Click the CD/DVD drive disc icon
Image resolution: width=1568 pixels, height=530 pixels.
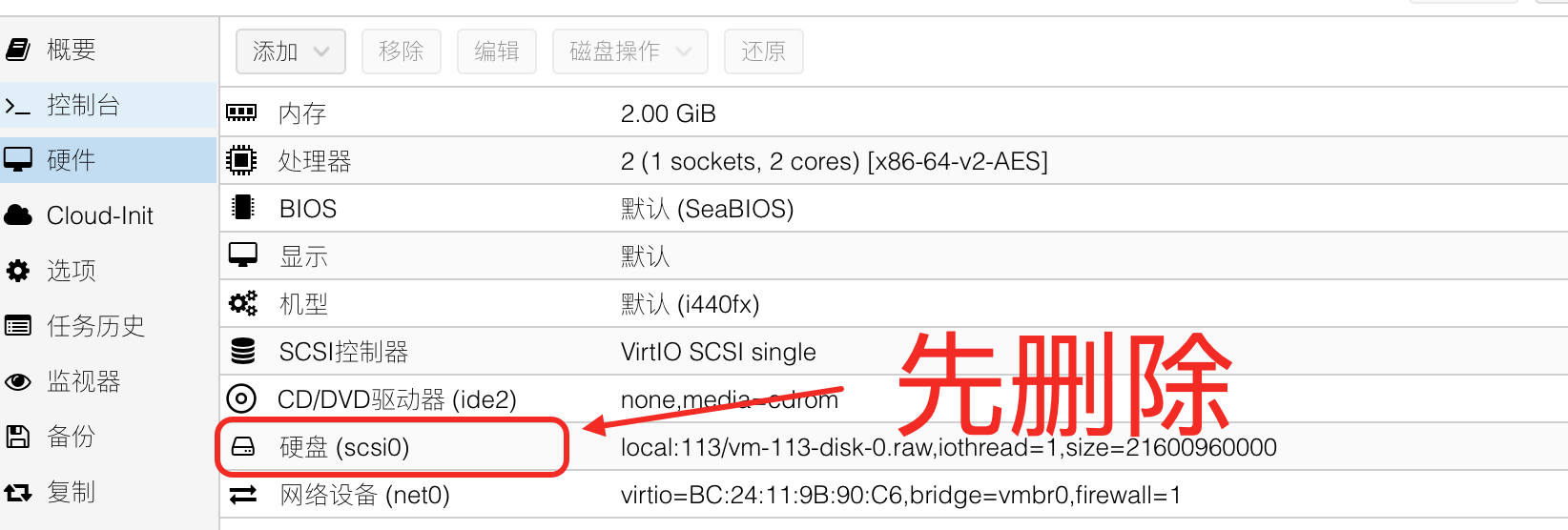pyautogui.click(x=241, y=398)
